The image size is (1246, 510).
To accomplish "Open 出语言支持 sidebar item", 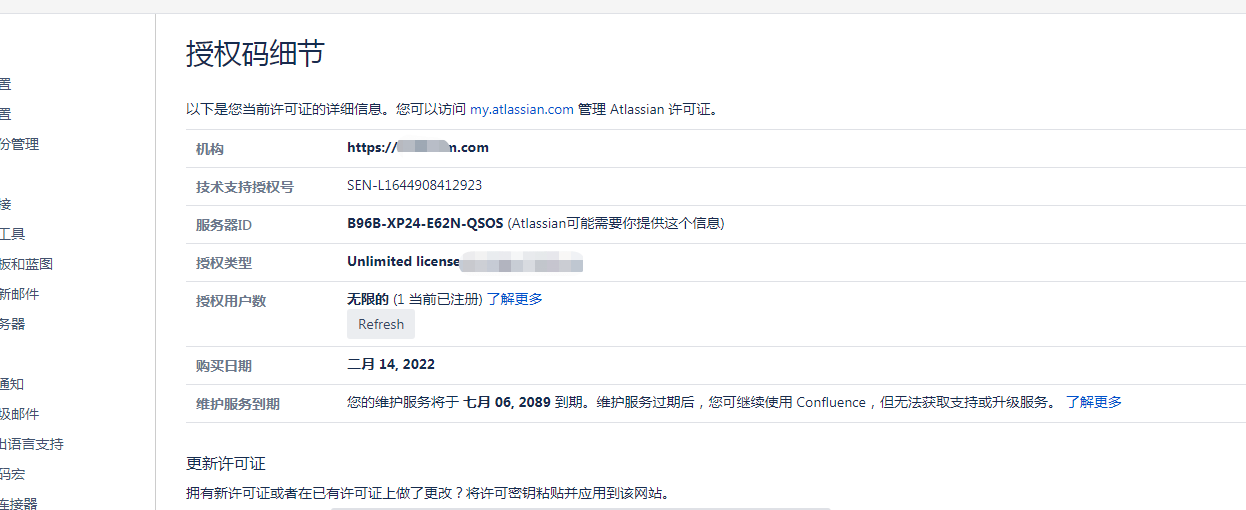I will [x=31, y=444].
